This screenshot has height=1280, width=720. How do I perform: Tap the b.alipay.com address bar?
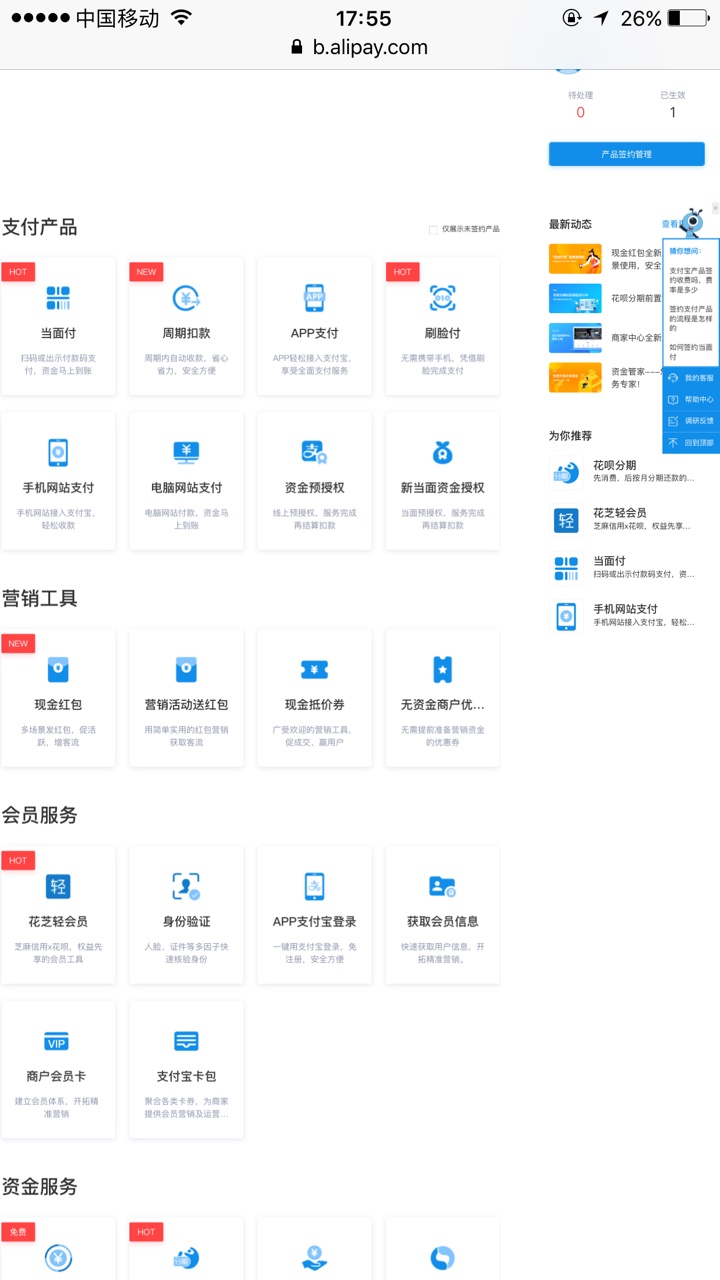[x=360, y=47]
